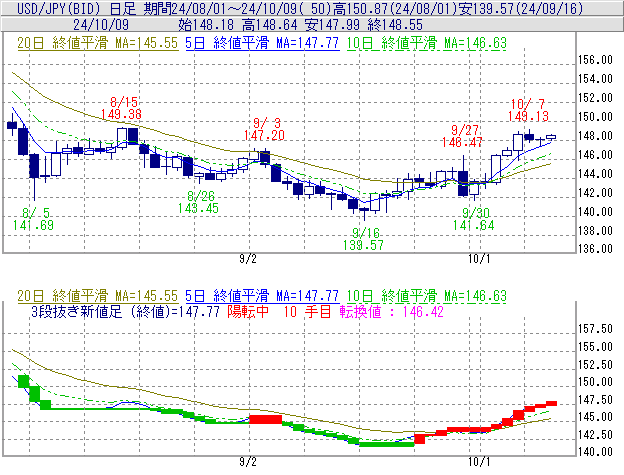Click the 9/2 date label under upper chart
The width and height of the screenshot is (624, 475).
tap(248, 259)
